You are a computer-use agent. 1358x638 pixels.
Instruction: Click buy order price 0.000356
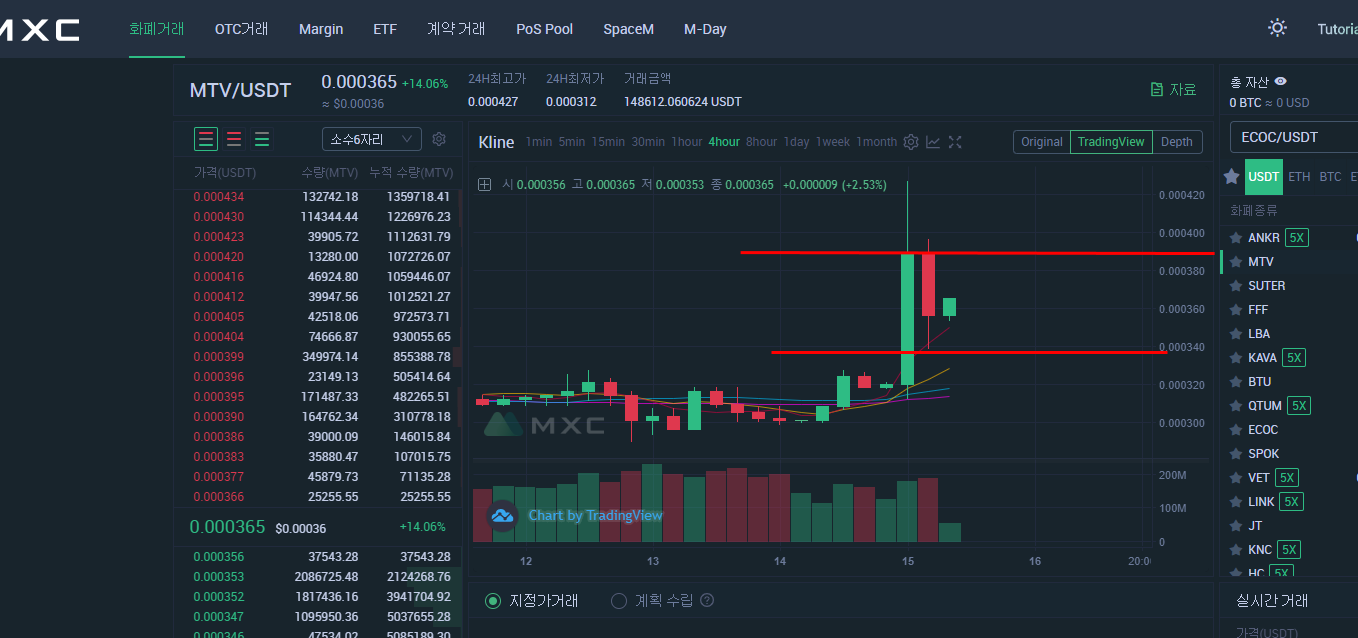coord(218,557)
